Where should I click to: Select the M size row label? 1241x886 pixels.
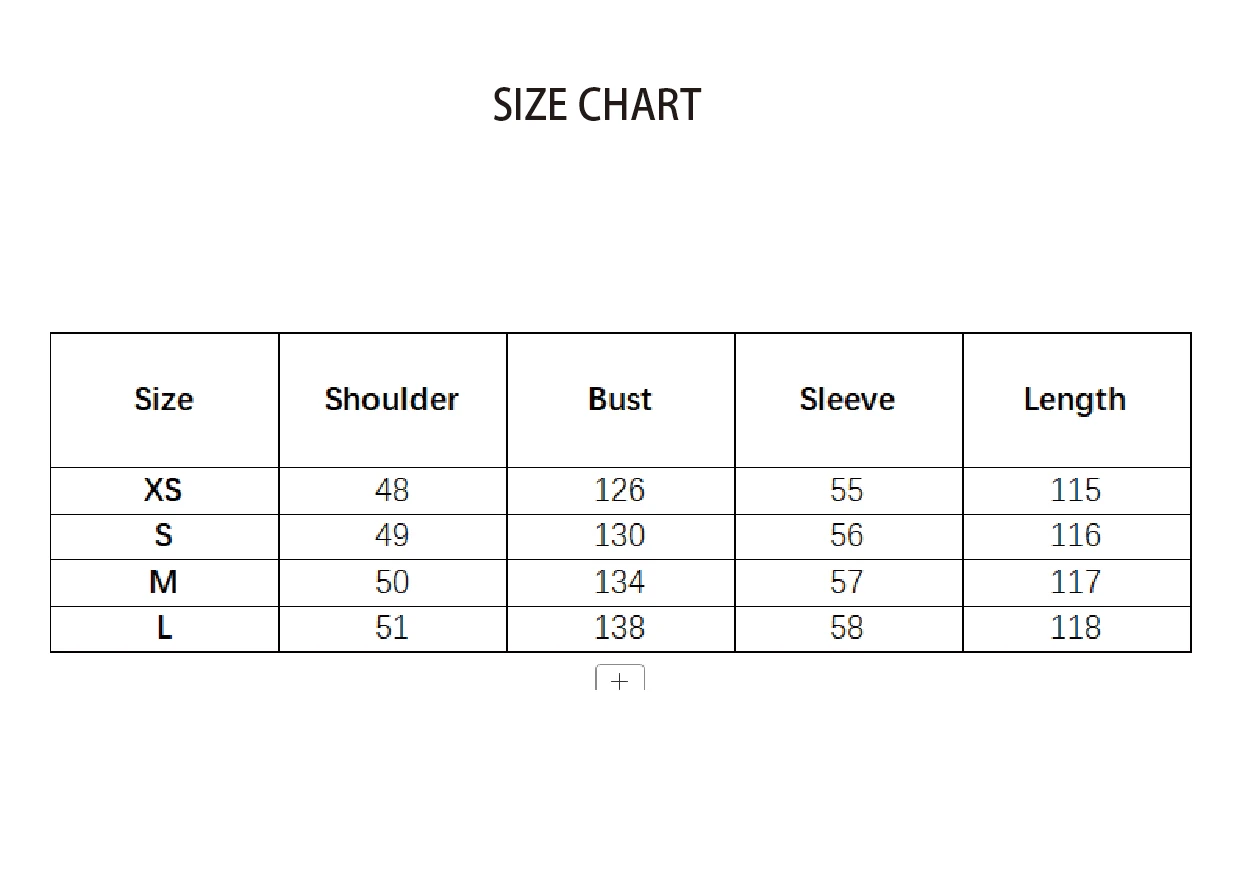coord(164,582)
